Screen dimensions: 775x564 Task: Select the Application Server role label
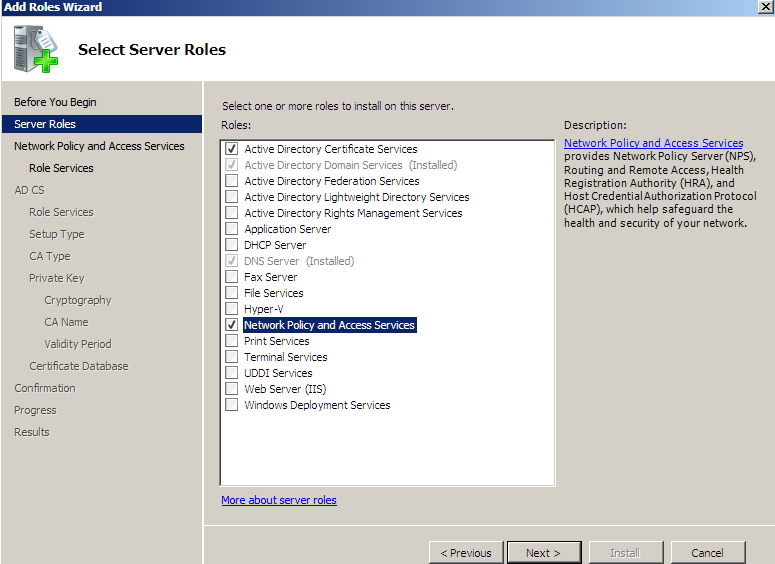click(x=288, y=229)
